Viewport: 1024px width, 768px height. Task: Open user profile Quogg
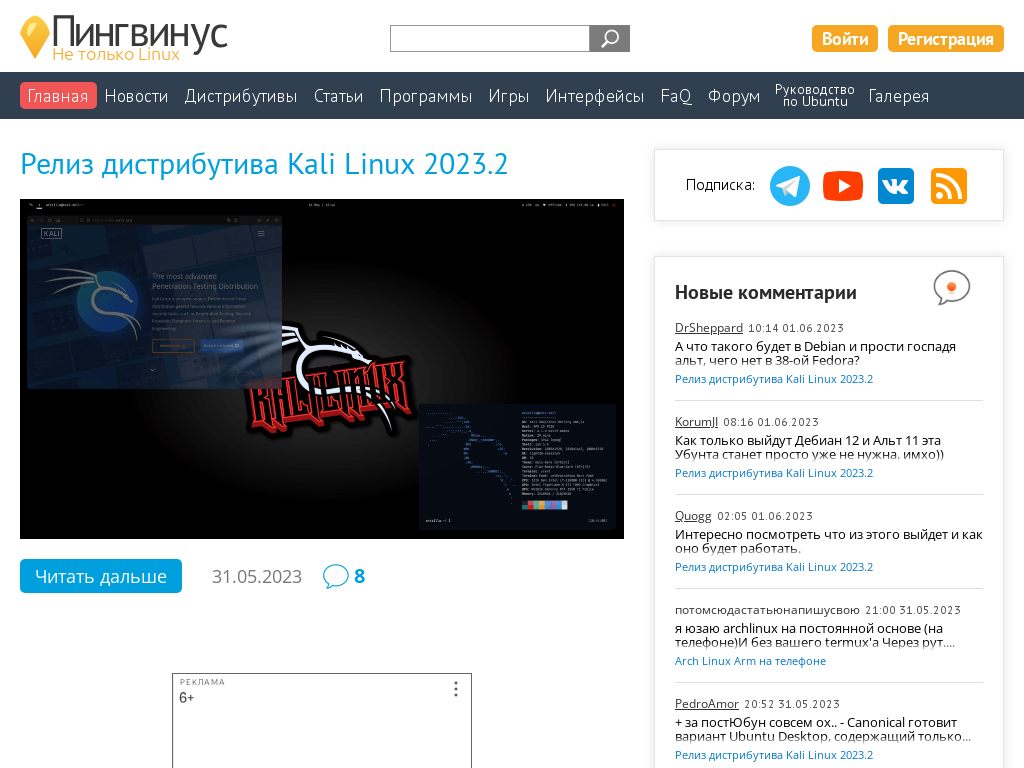click(x=693, y=516)
